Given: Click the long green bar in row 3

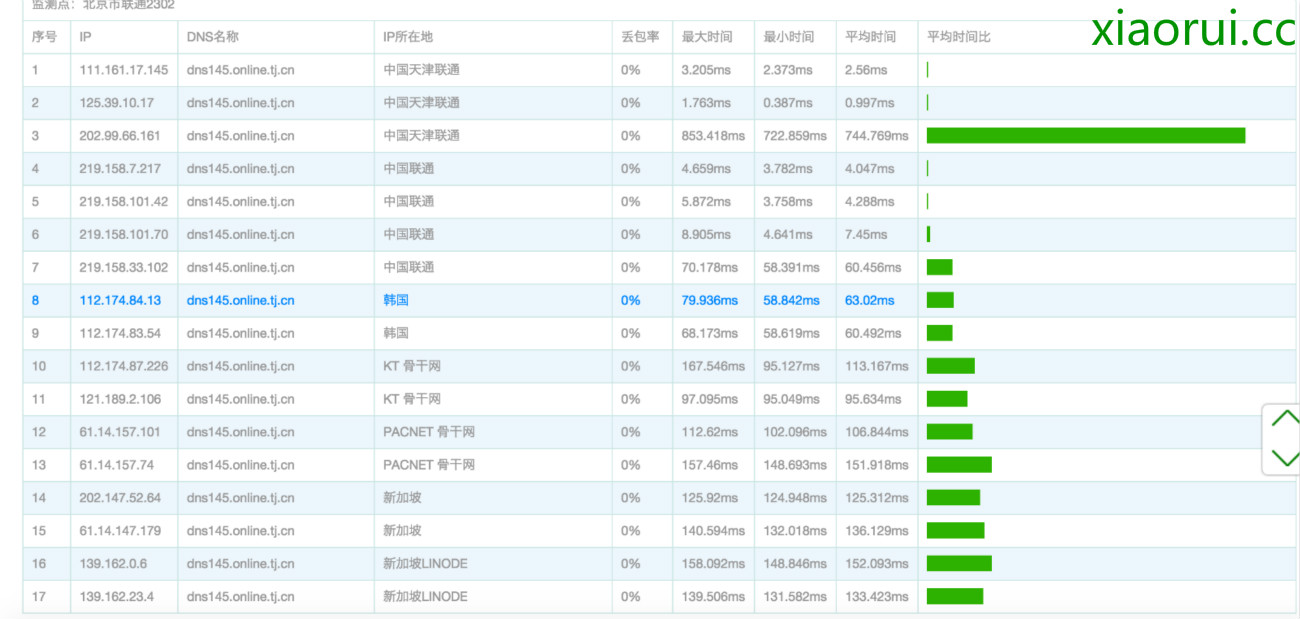Looking at the screenshot, I should (1085, 135).
